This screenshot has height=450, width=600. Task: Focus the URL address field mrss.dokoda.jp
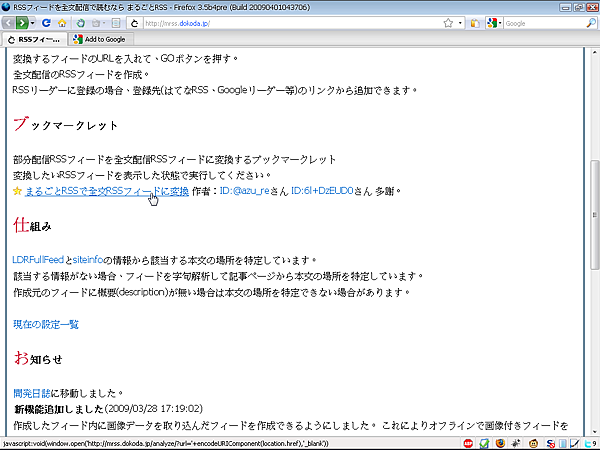click(x=292, y=23)
